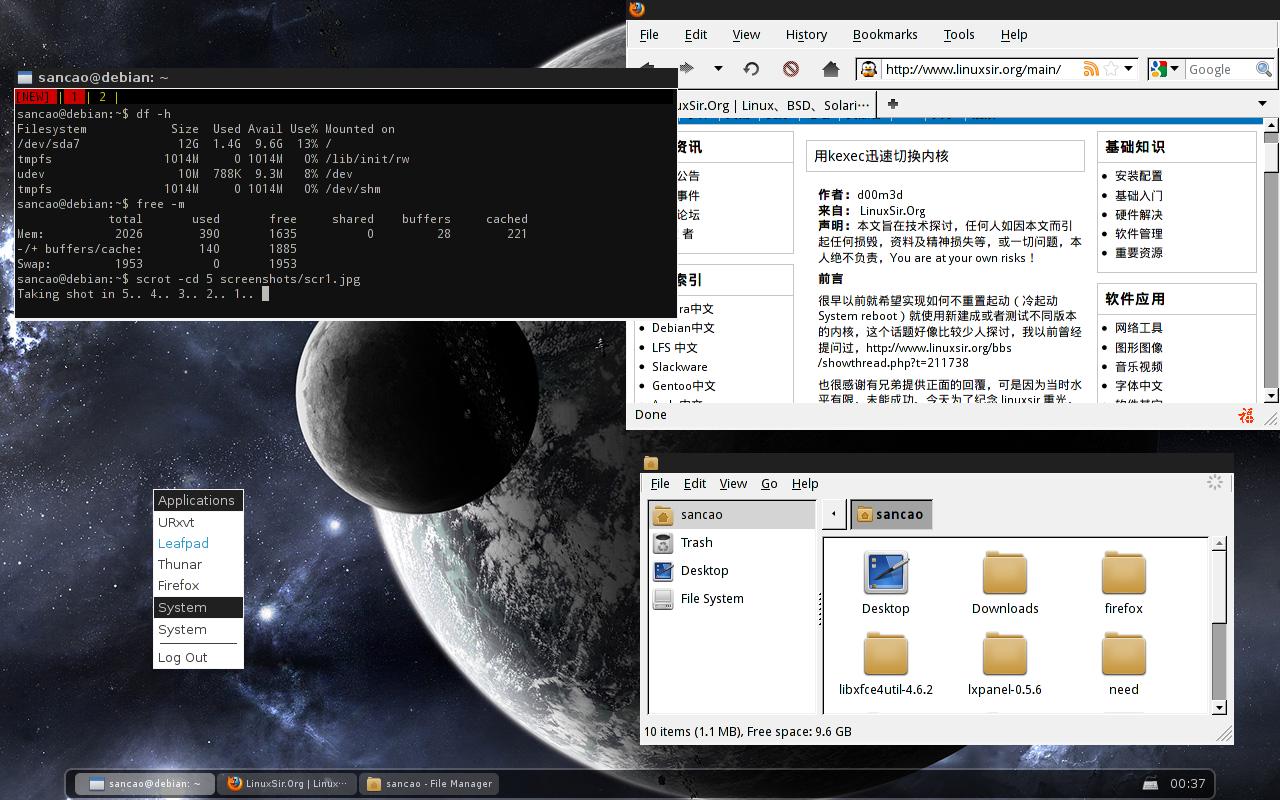Select the Downloads folder
The image size is (1280, 800).
click(x=1005, y=583)
